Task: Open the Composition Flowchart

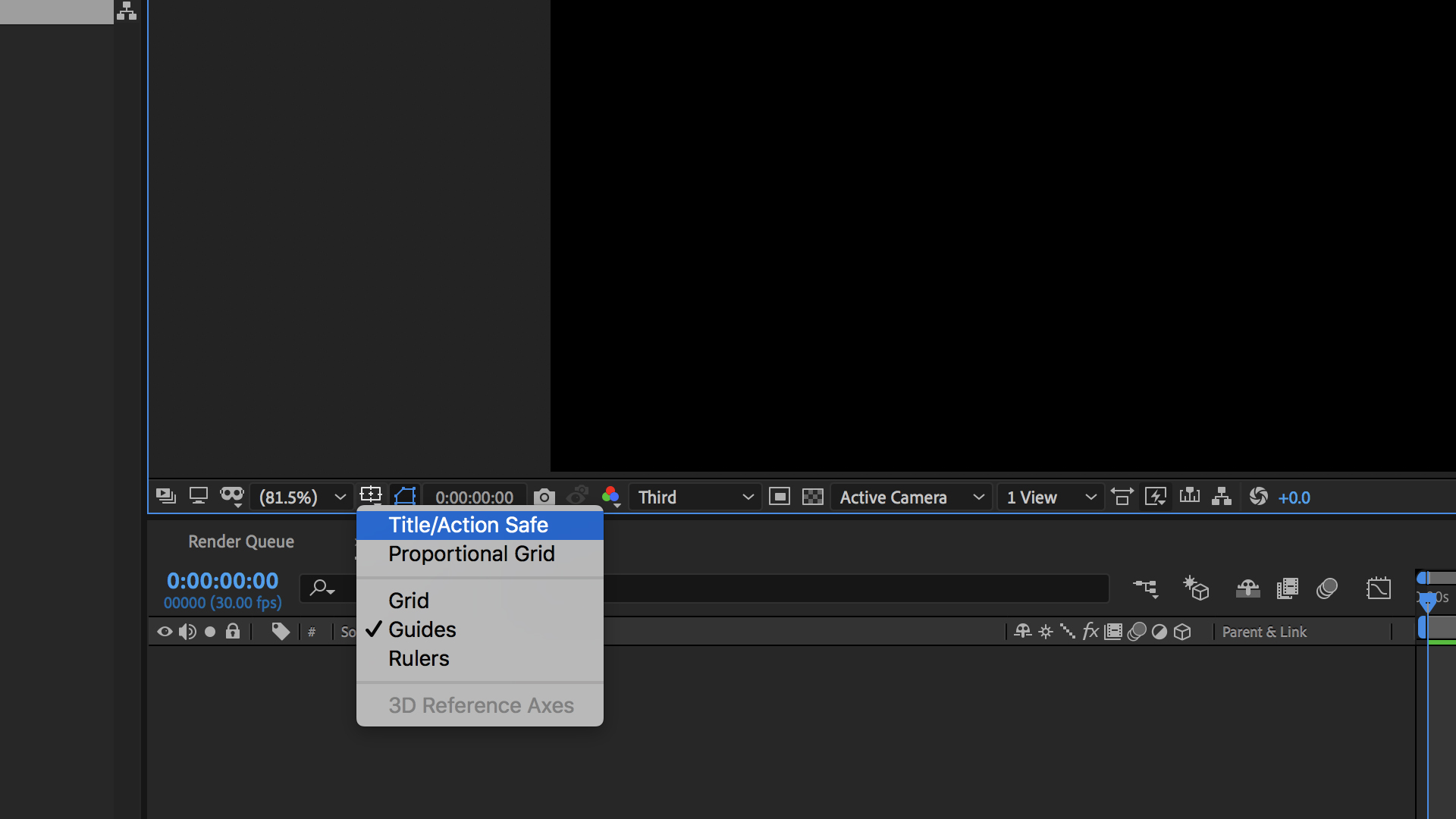Action: (x=1222, y=497)
